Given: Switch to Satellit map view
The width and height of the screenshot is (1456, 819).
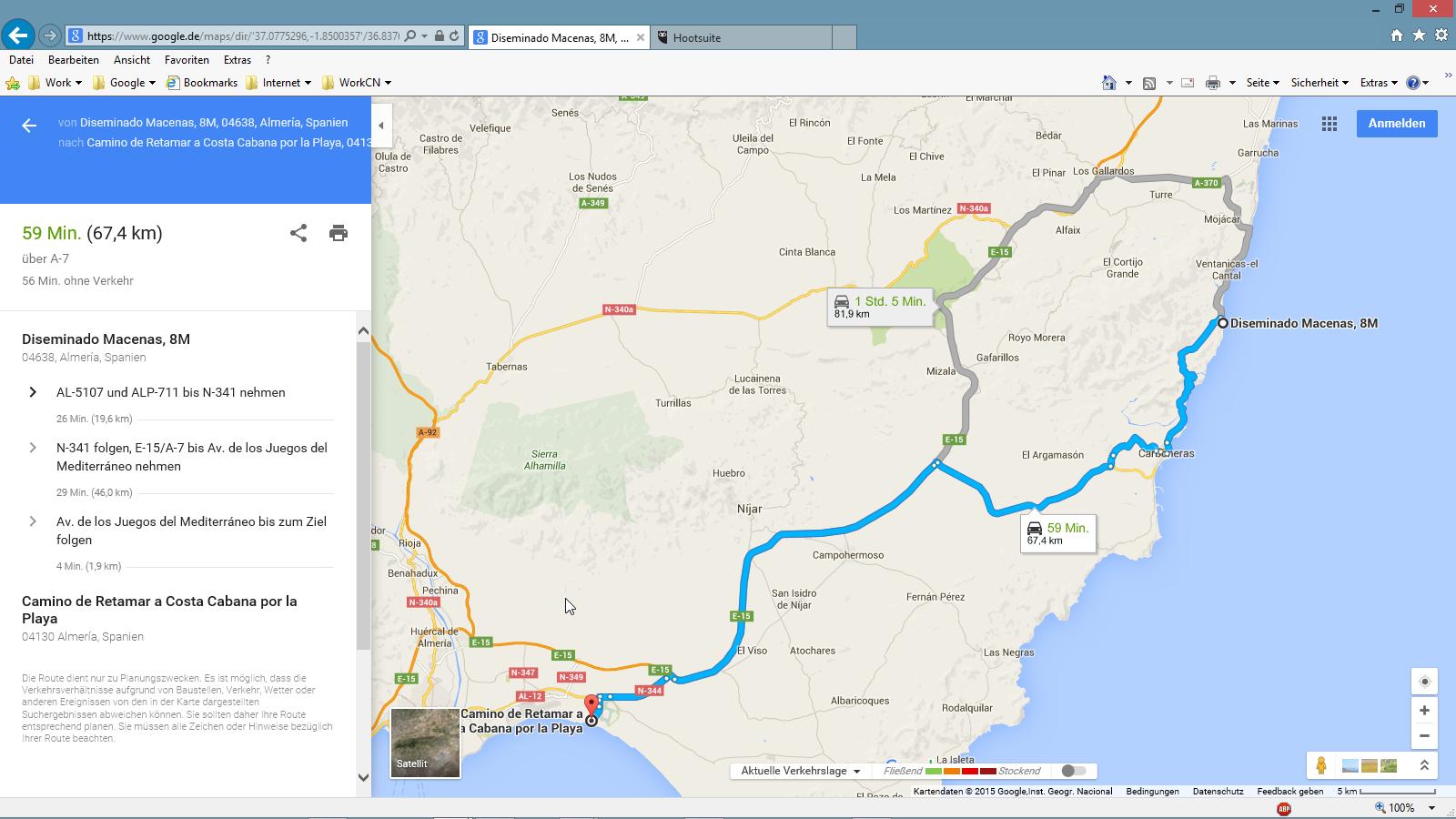Looking at the screenshot, I should pos(425,743).
